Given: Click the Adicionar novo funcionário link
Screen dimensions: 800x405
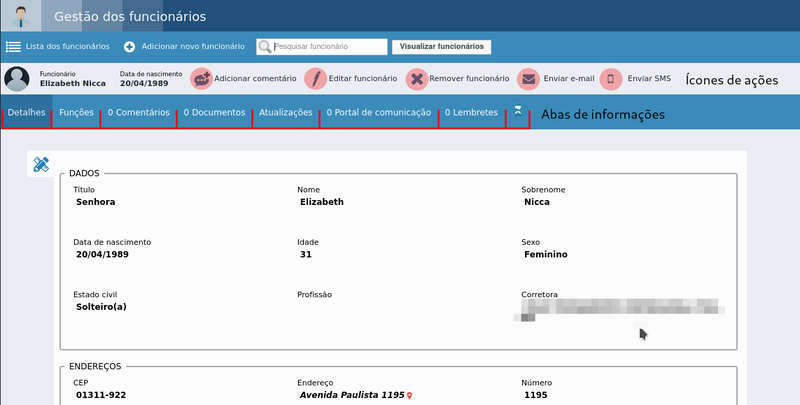Looking at the screenshot, I should [x=193, y=46].
